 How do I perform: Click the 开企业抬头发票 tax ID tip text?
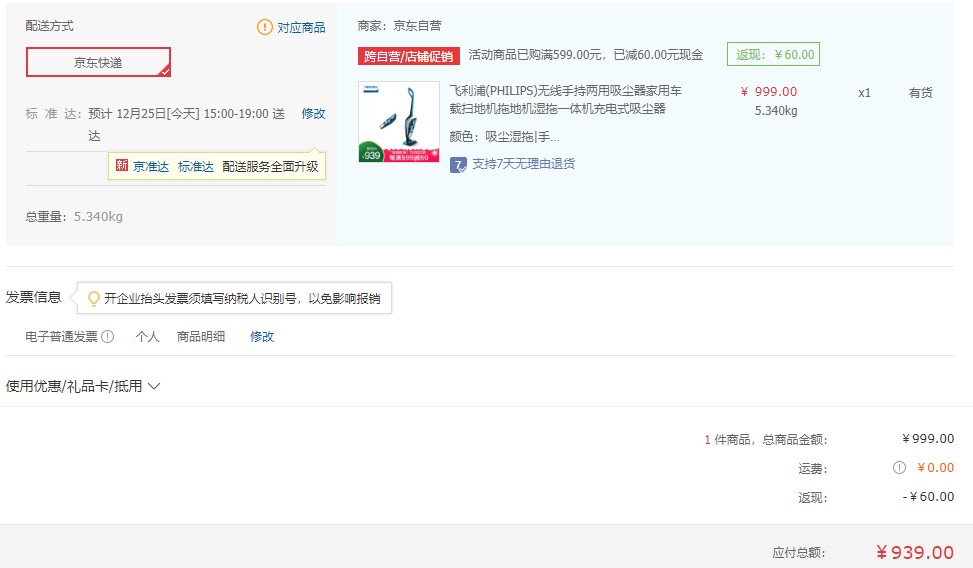click(x=242, y=299)
